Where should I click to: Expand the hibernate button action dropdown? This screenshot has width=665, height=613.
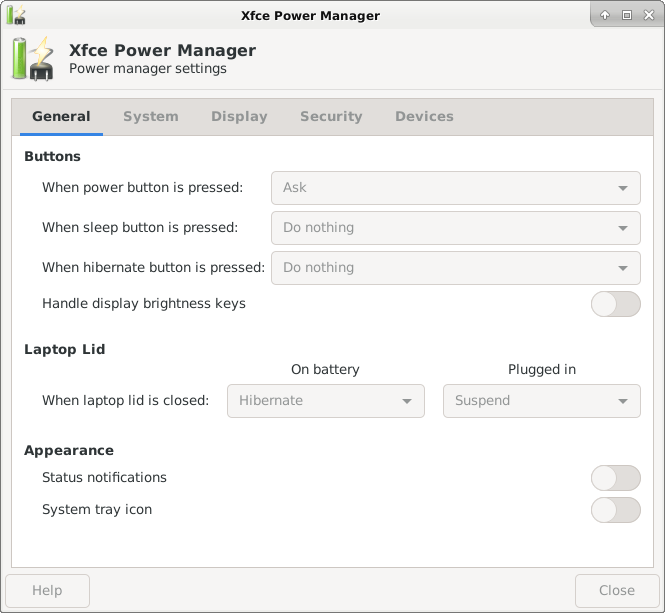pyautogui.click(x=455, y=268)
